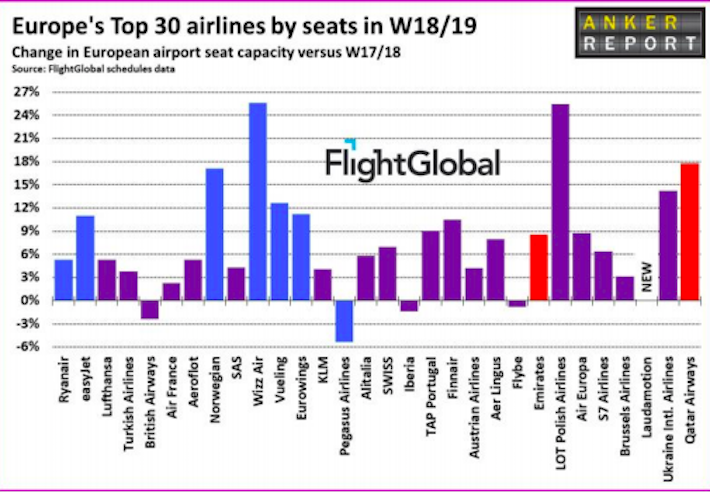Click the Finnair purple bar
Screen dimensions: 710x493
(452, 260)
